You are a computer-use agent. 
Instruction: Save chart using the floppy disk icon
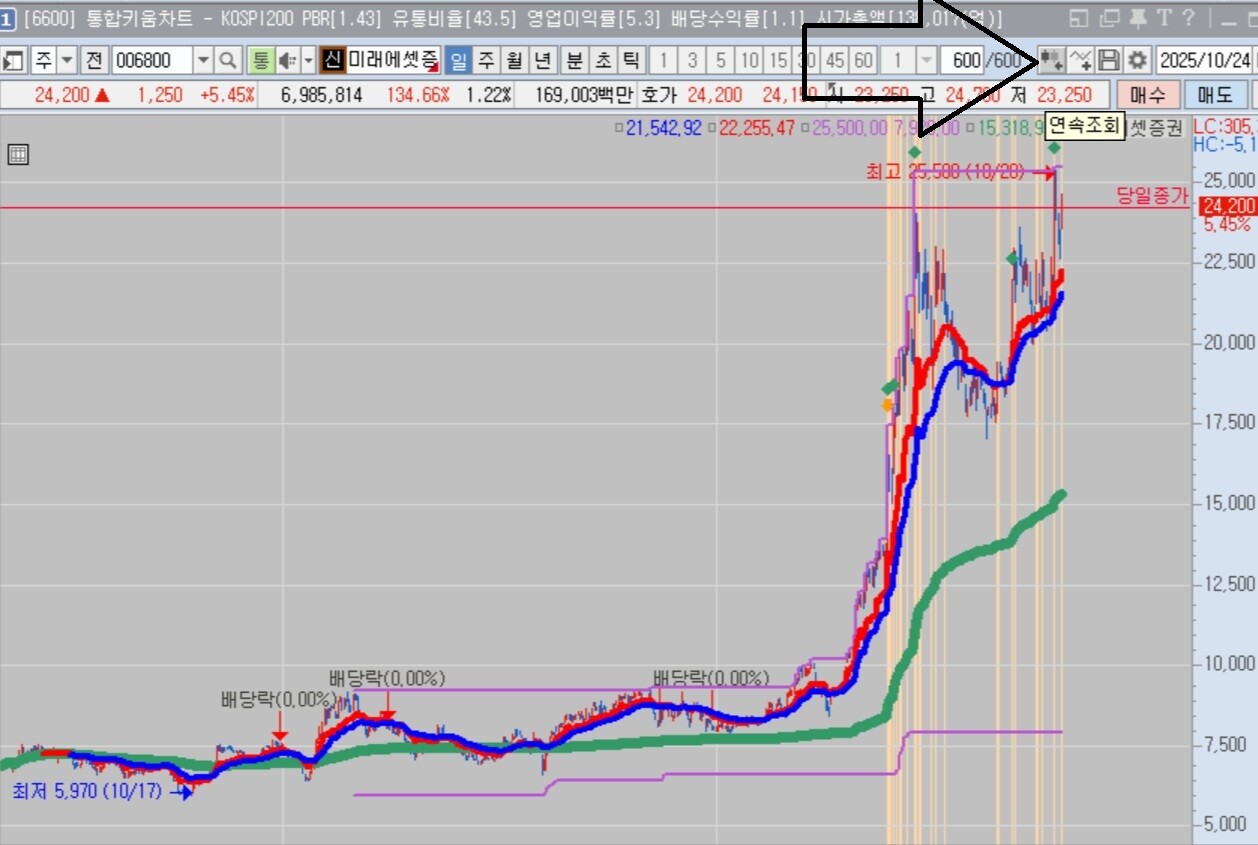tap(1108, 61)
